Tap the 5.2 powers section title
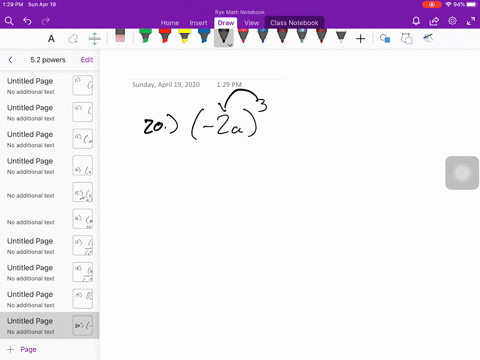This screenshot has height=360, width=480. coord(48,60)
